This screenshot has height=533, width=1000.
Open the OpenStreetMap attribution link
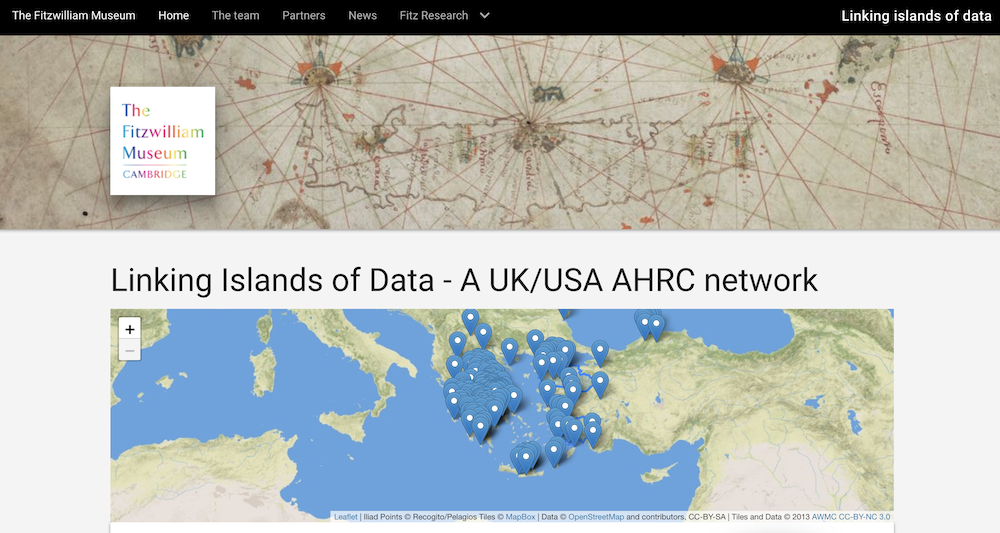[x=596, y=517]
